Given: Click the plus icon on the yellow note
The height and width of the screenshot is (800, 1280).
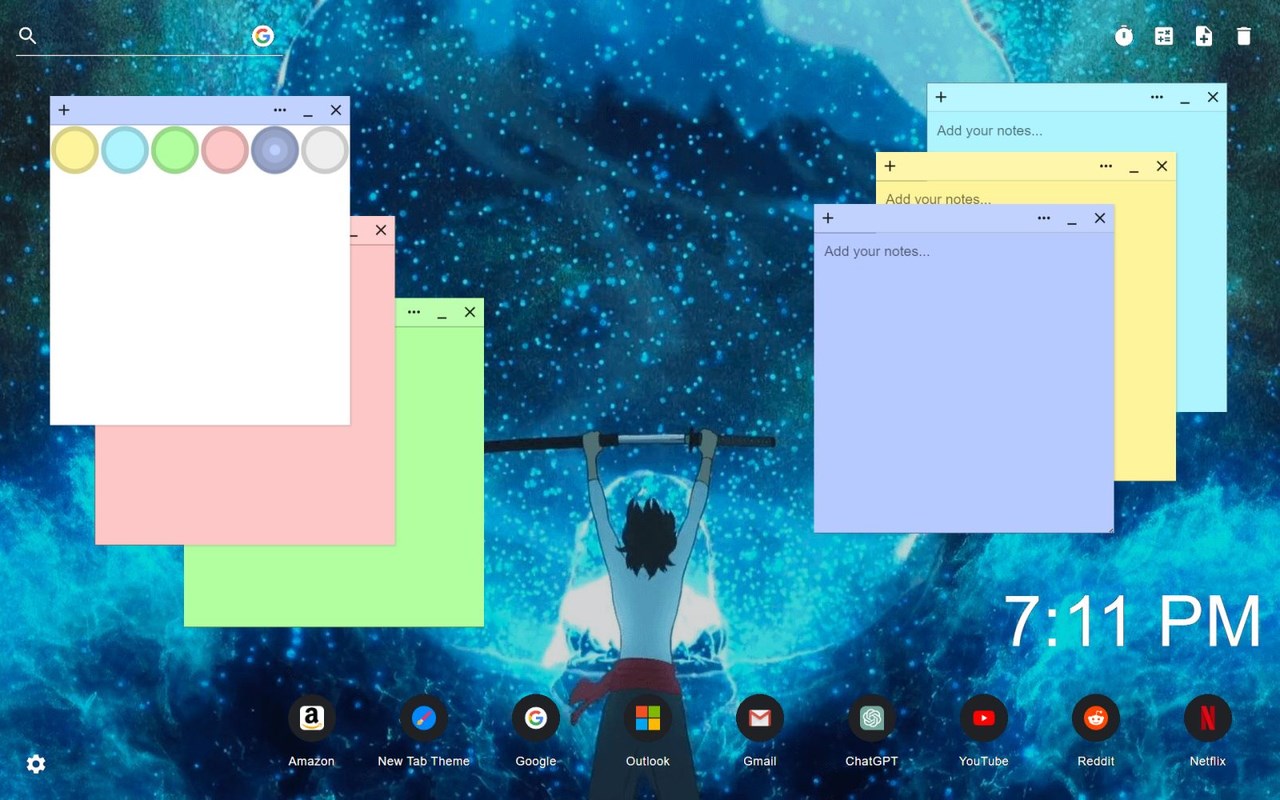Looking at the screenshot, I should pyautogui.click(x=890, y=166).
